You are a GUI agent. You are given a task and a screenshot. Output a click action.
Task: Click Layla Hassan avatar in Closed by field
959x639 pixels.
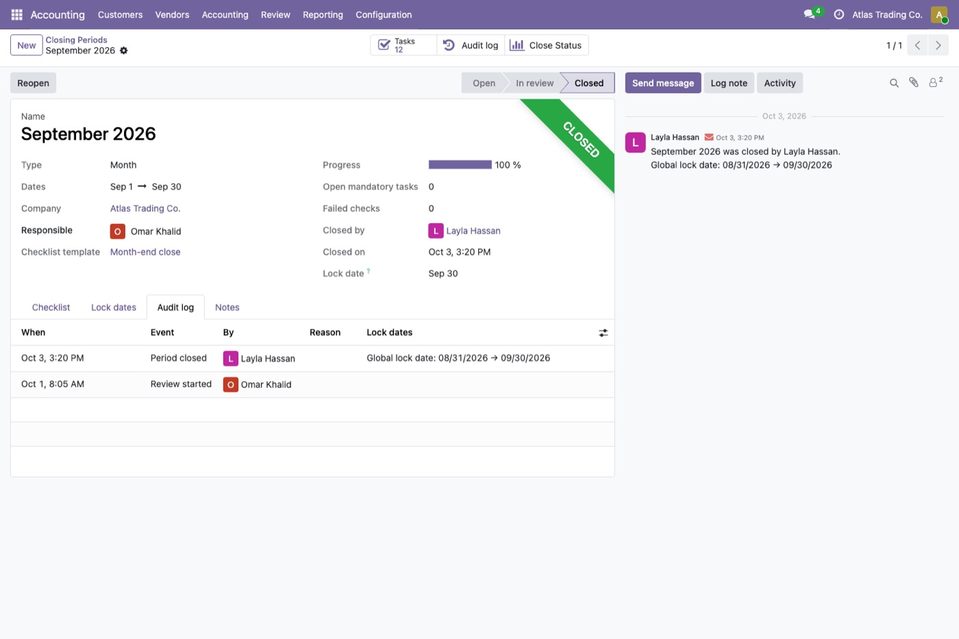pyautogui.click(x=435, y=231)
